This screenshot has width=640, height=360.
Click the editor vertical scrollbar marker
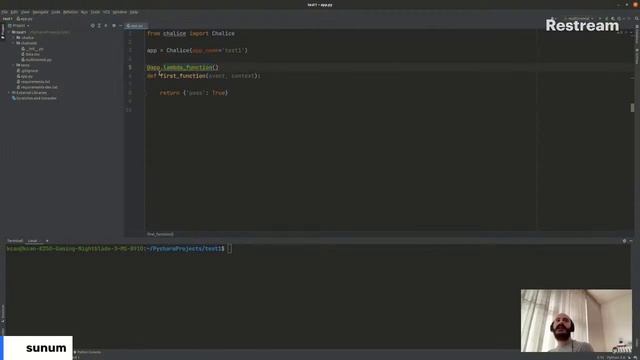click(x=632, y=108)
